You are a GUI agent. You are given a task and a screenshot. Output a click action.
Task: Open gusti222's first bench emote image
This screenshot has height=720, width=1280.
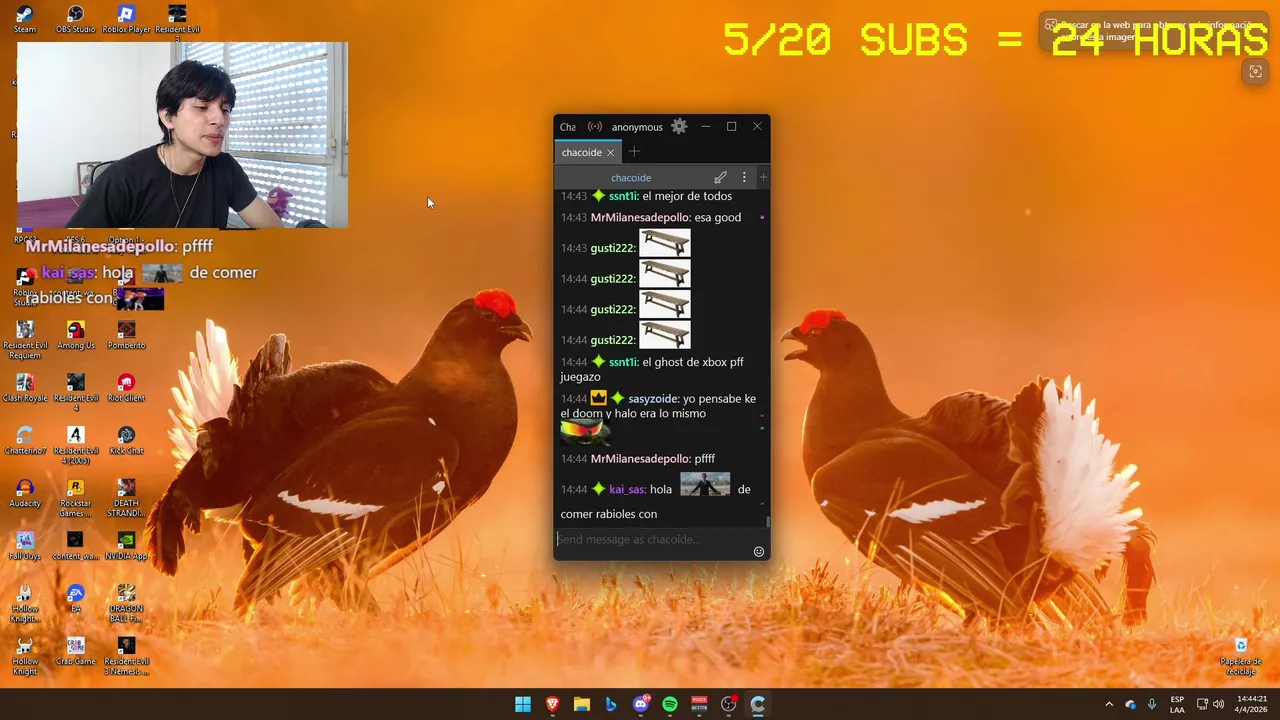pyautogui.click(x=665, y=244)
